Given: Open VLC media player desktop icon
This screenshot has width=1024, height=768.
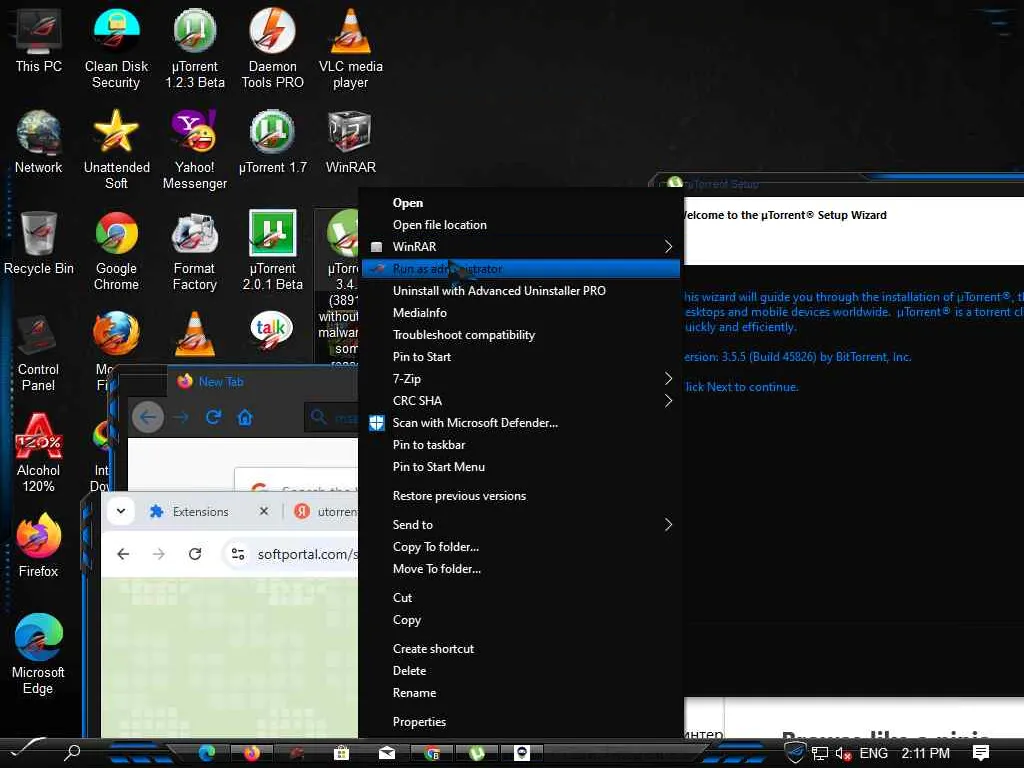Looking at the screenshot, I should 351,49.
